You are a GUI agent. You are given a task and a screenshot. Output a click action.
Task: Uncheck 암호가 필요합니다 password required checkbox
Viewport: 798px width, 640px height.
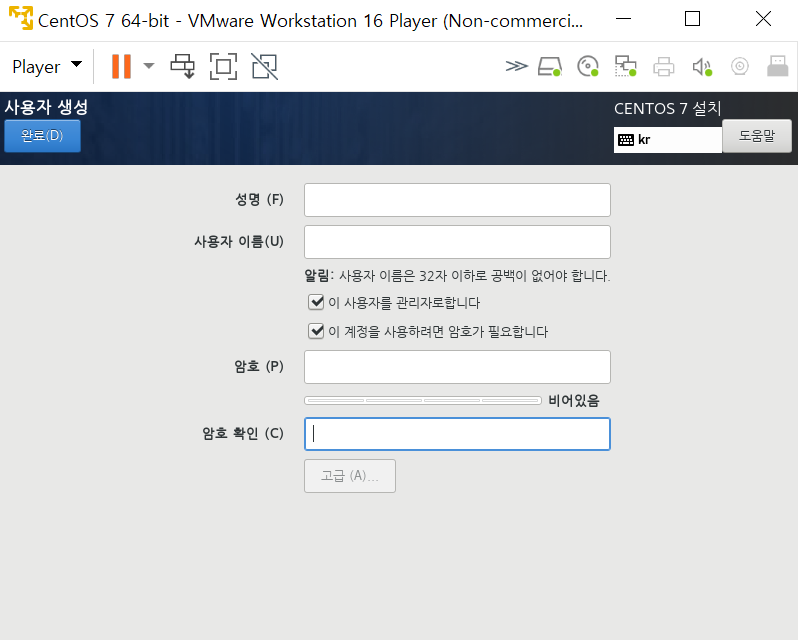(316, 331)
